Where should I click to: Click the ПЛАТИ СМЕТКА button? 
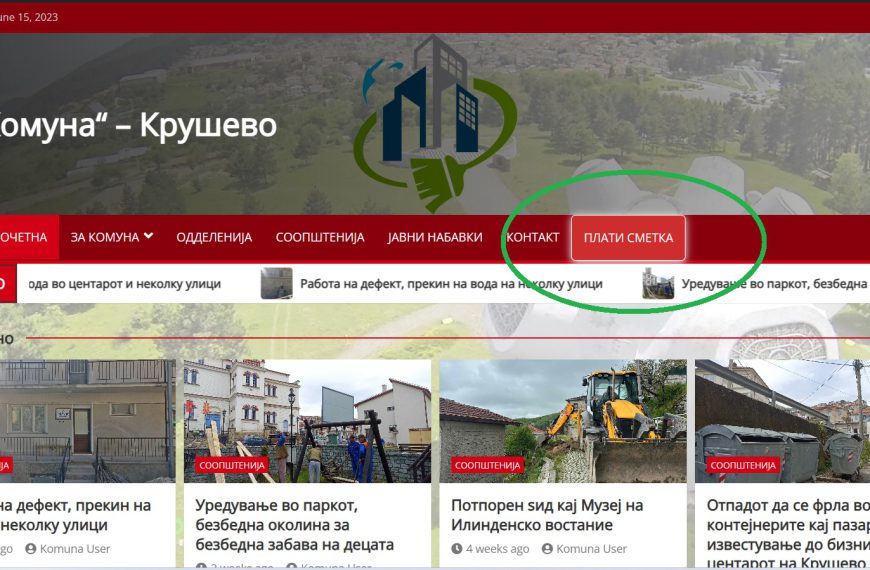point(628,238)
